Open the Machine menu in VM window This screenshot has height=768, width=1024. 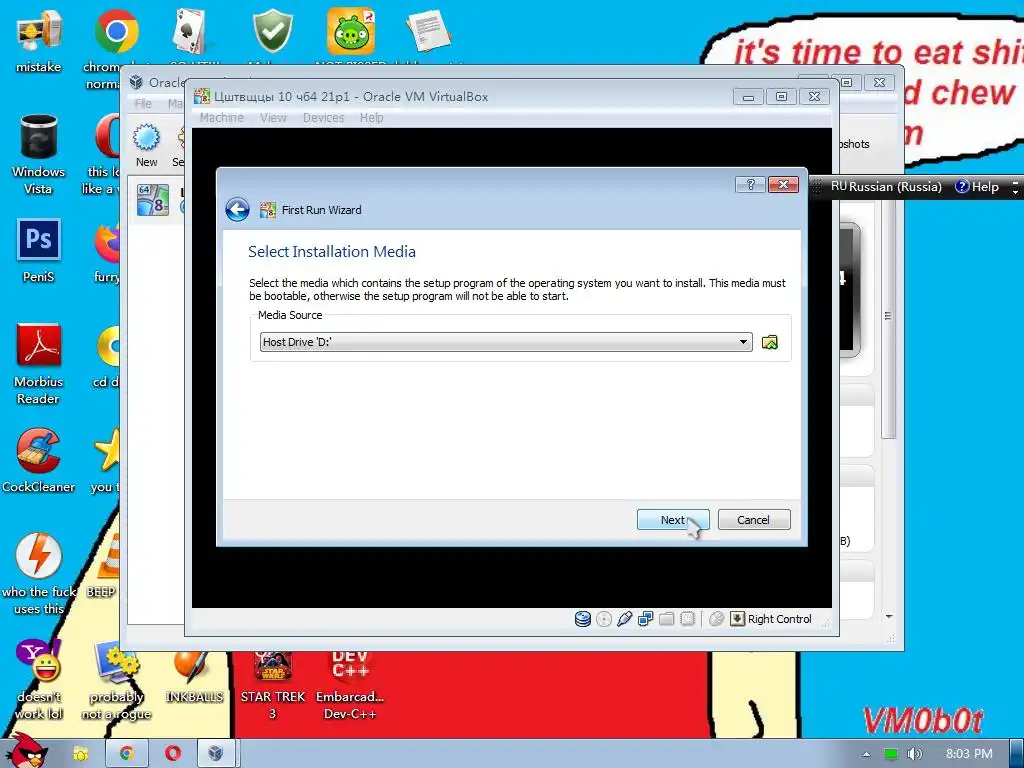[x=221, y=118]
